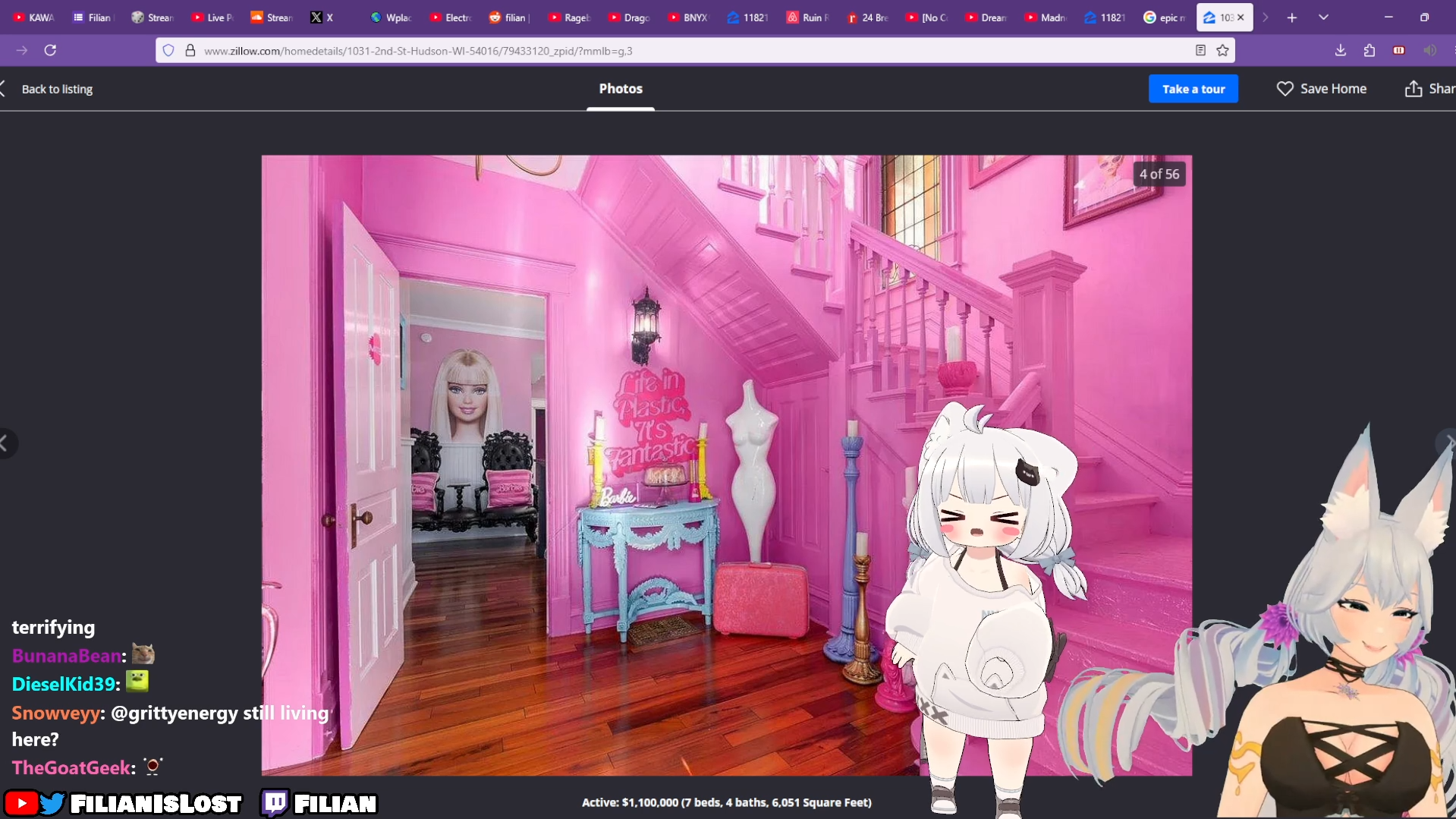The height and width of the screenshot is (819, 1456).
Task: Open the Dream YouTube tab
Action: 987,17
